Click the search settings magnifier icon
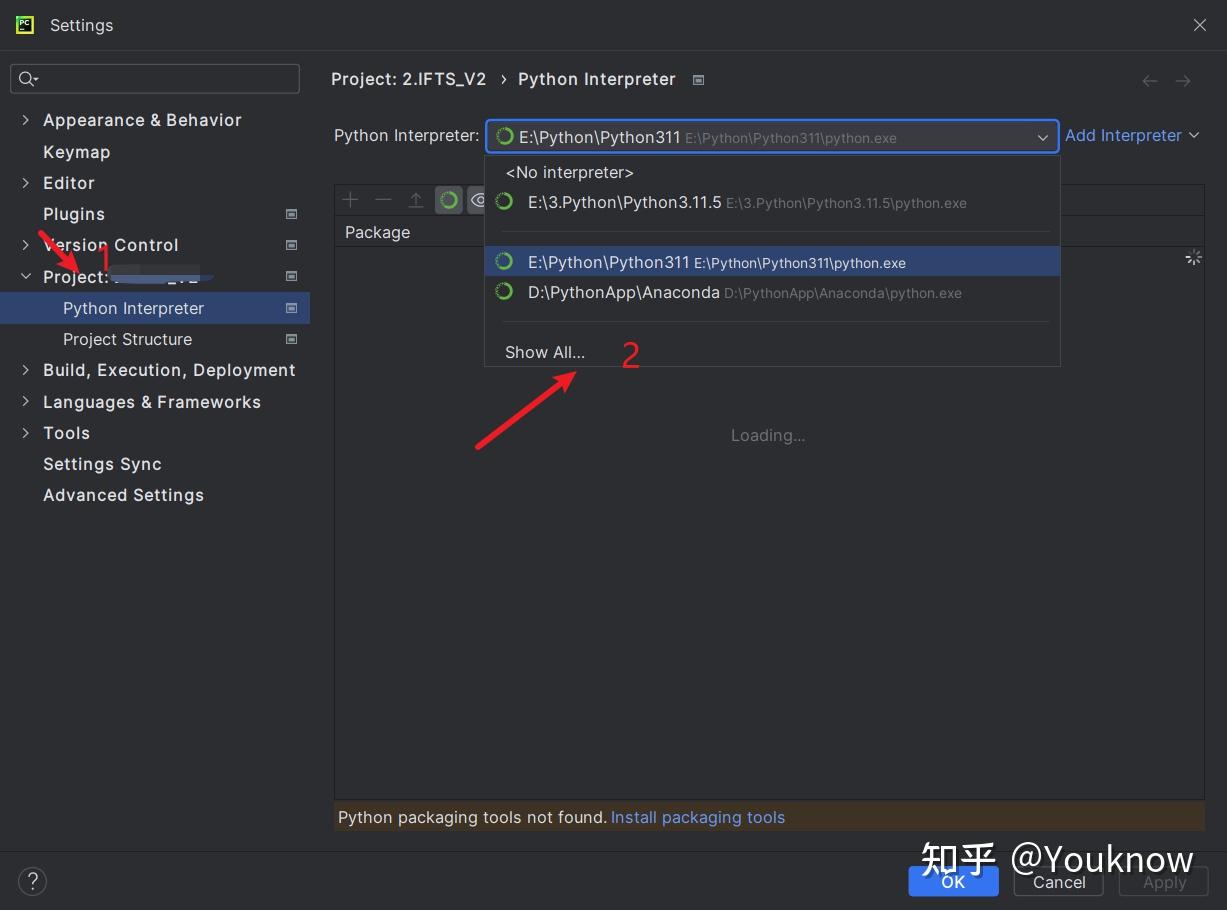The width and height of the screenshot is (1227, 910). tap(27, 79)
